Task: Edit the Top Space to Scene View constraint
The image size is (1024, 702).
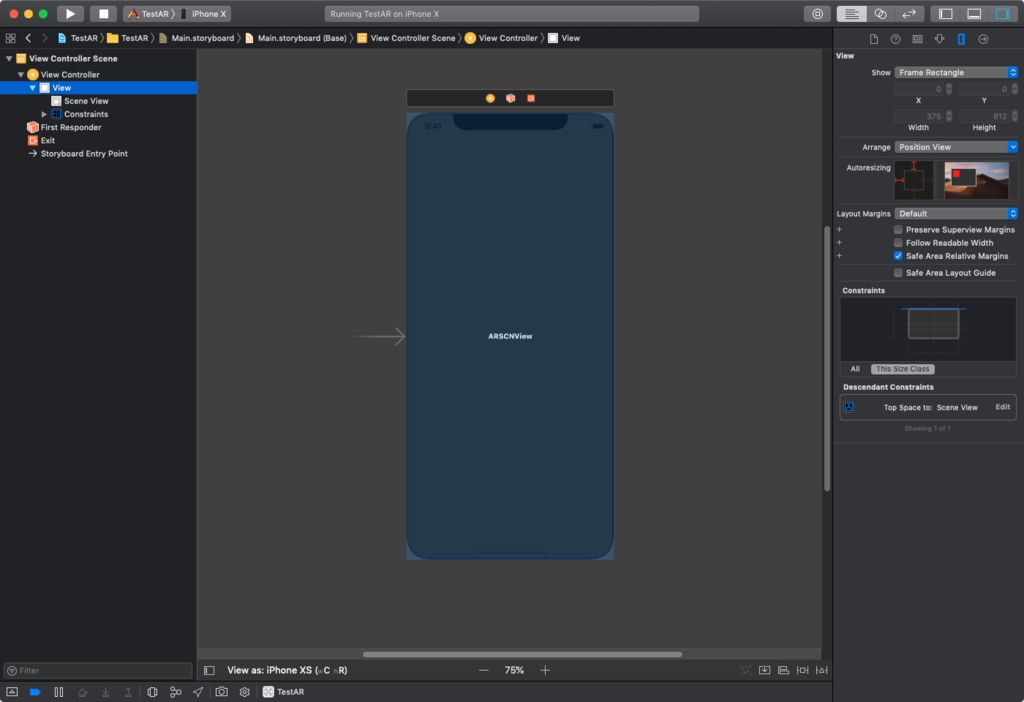Action: point(1002,407)
